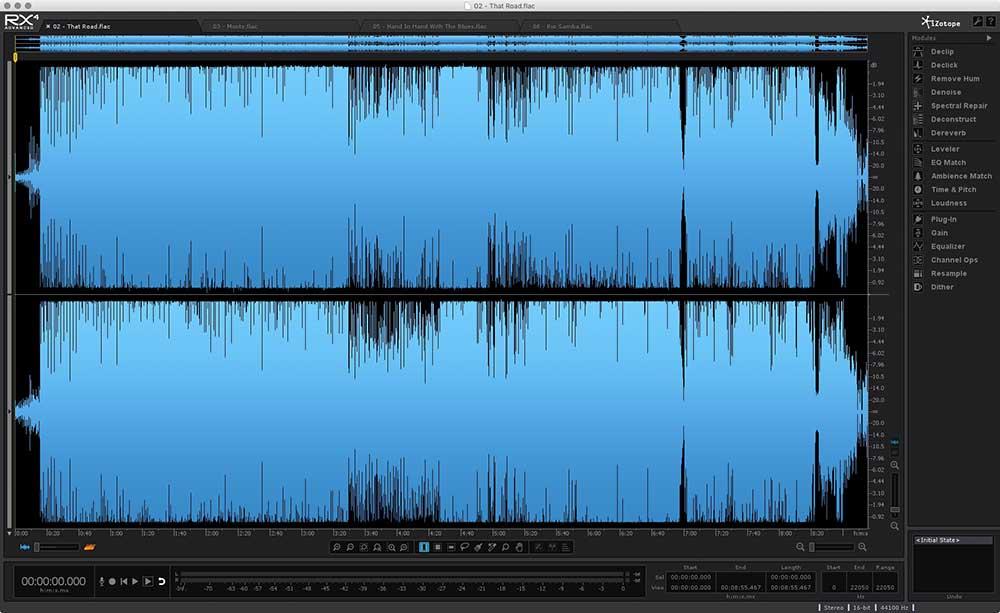This screenshot has width=1000, height=613.
Task: Open the Dereverb module
Action: pyautogui.click(x=948, y=133)
